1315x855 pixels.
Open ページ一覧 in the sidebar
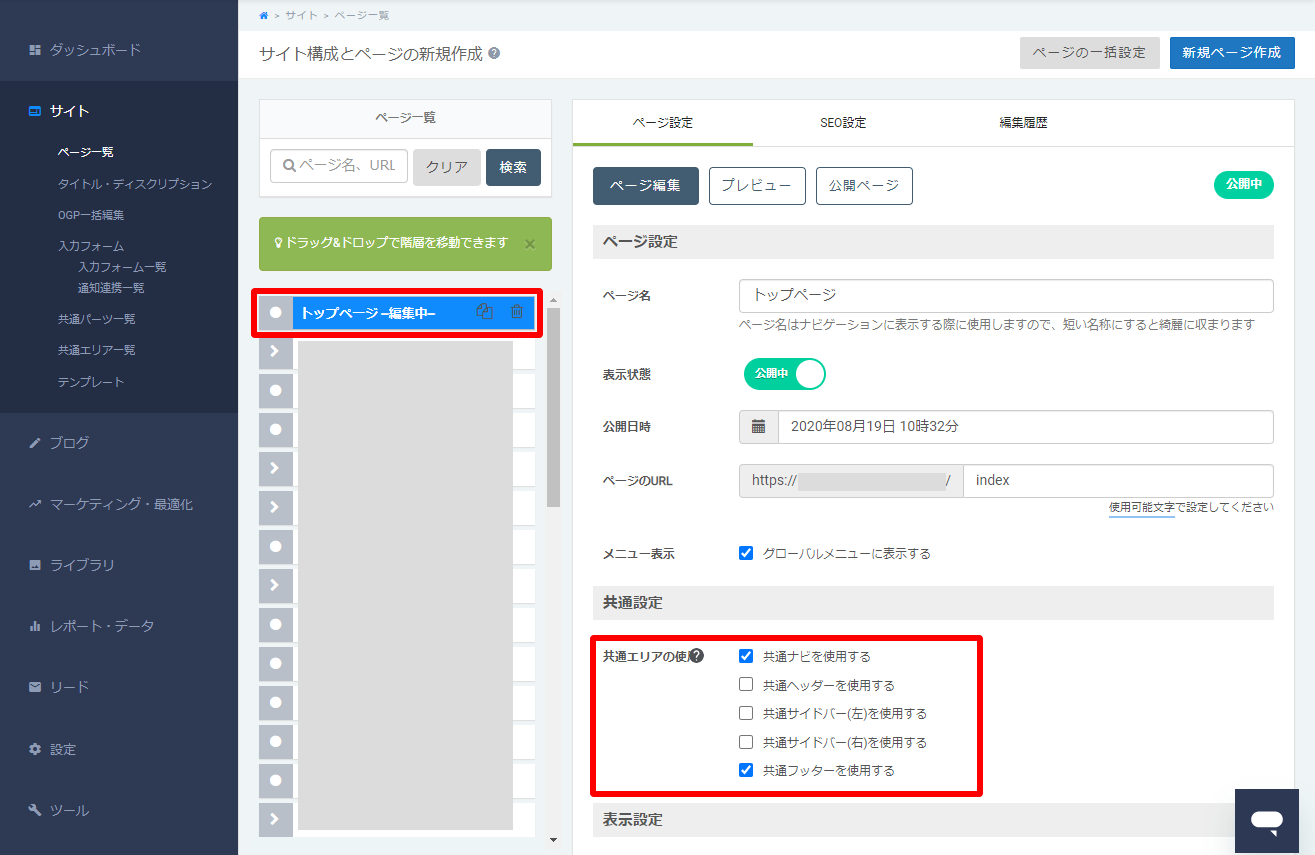point(86,152)
